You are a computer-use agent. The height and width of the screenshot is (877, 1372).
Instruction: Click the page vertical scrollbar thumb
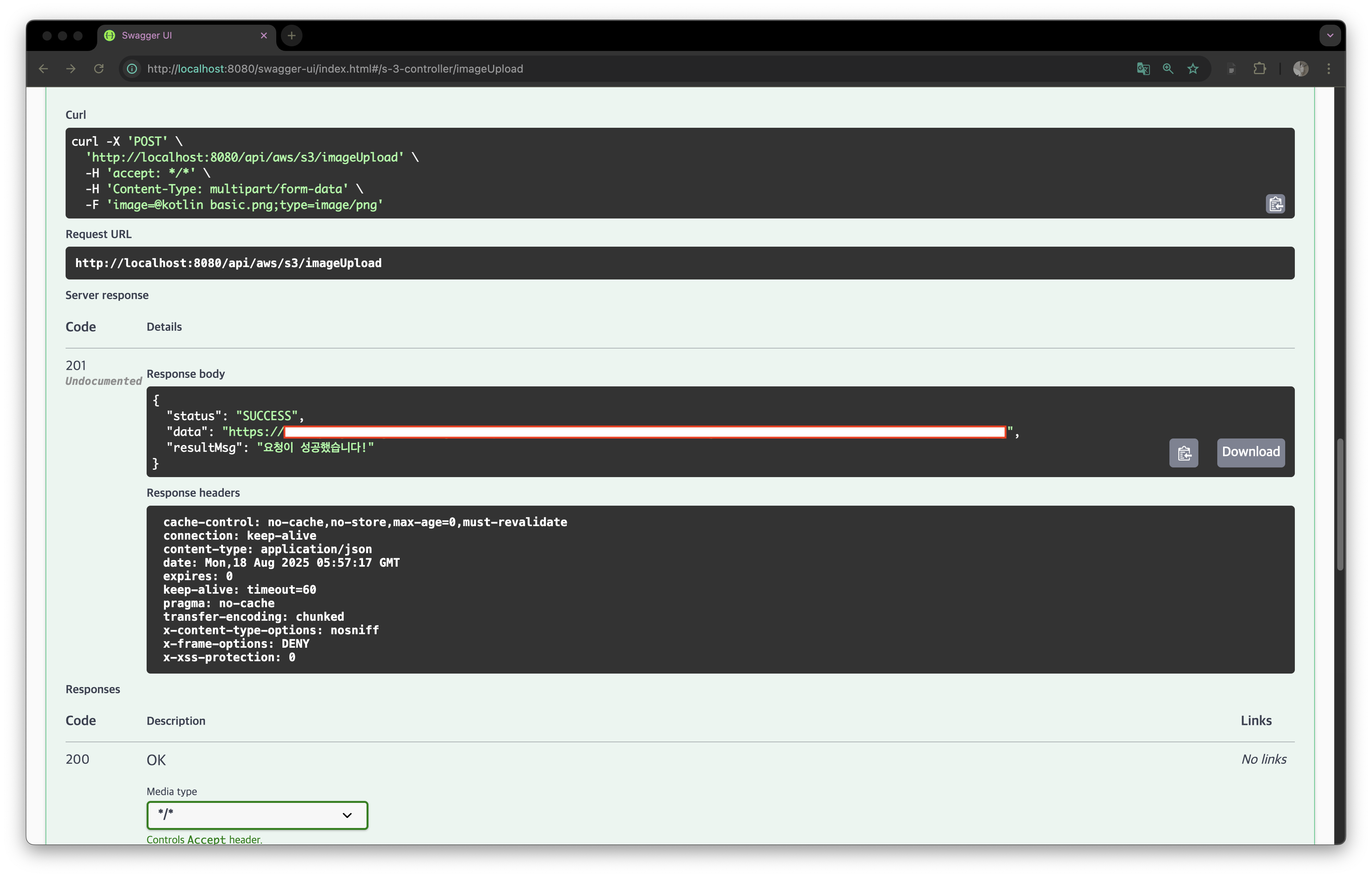point(1340,505)
